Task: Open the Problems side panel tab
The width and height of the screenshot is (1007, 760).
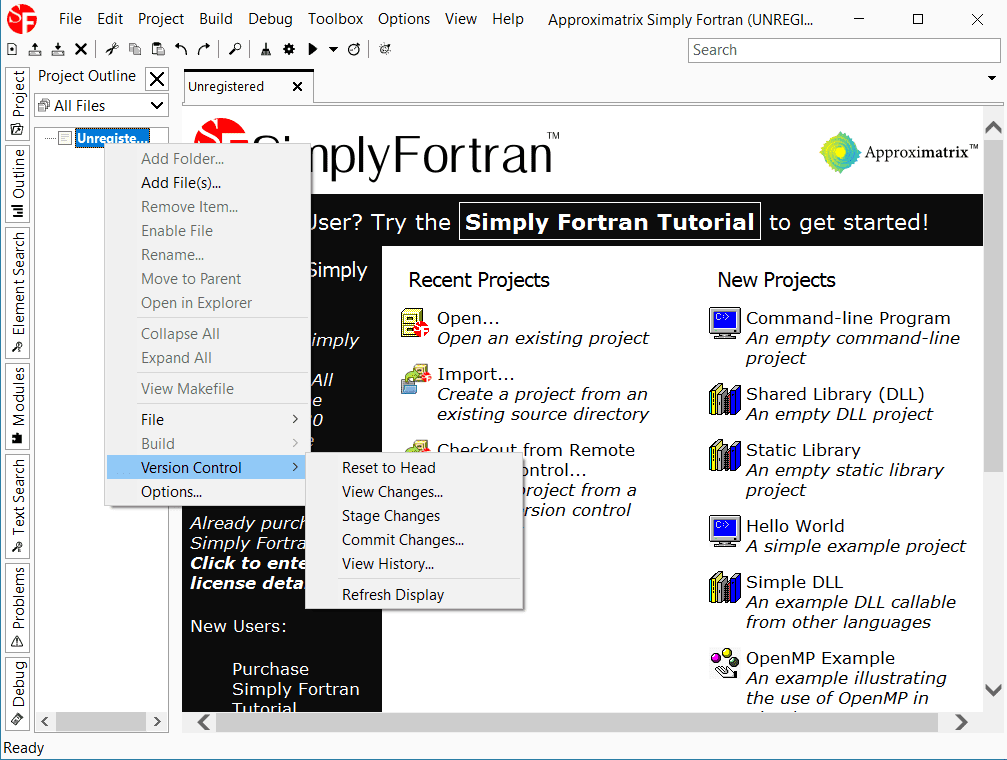Action: [x=18, y=608]
